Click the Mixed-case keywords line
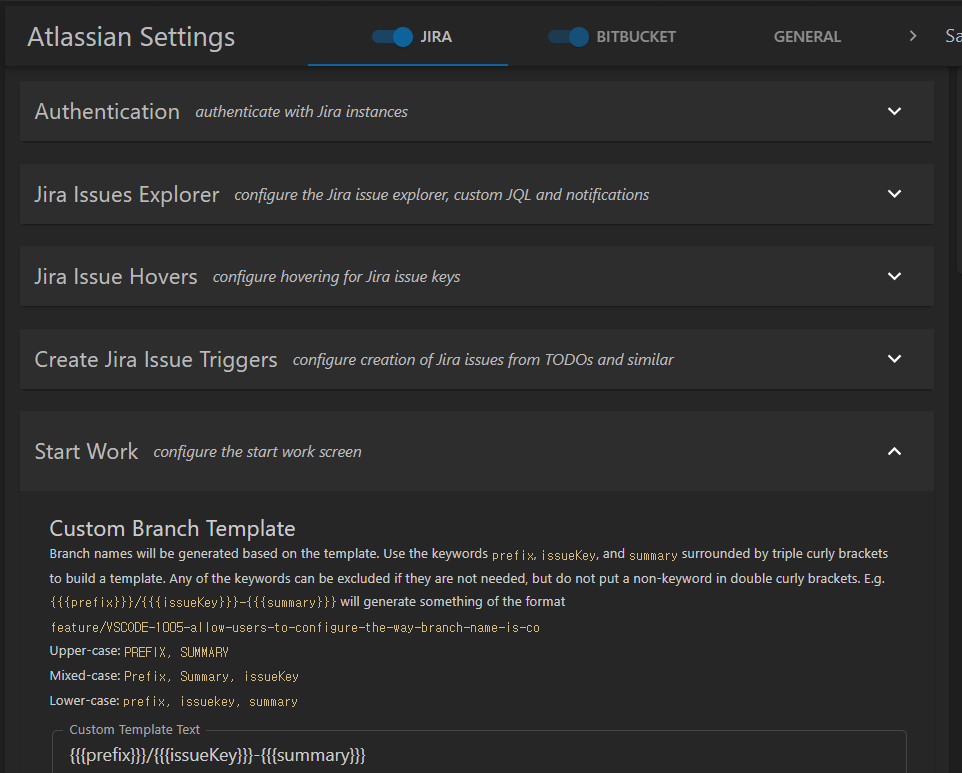 [174, 676]
